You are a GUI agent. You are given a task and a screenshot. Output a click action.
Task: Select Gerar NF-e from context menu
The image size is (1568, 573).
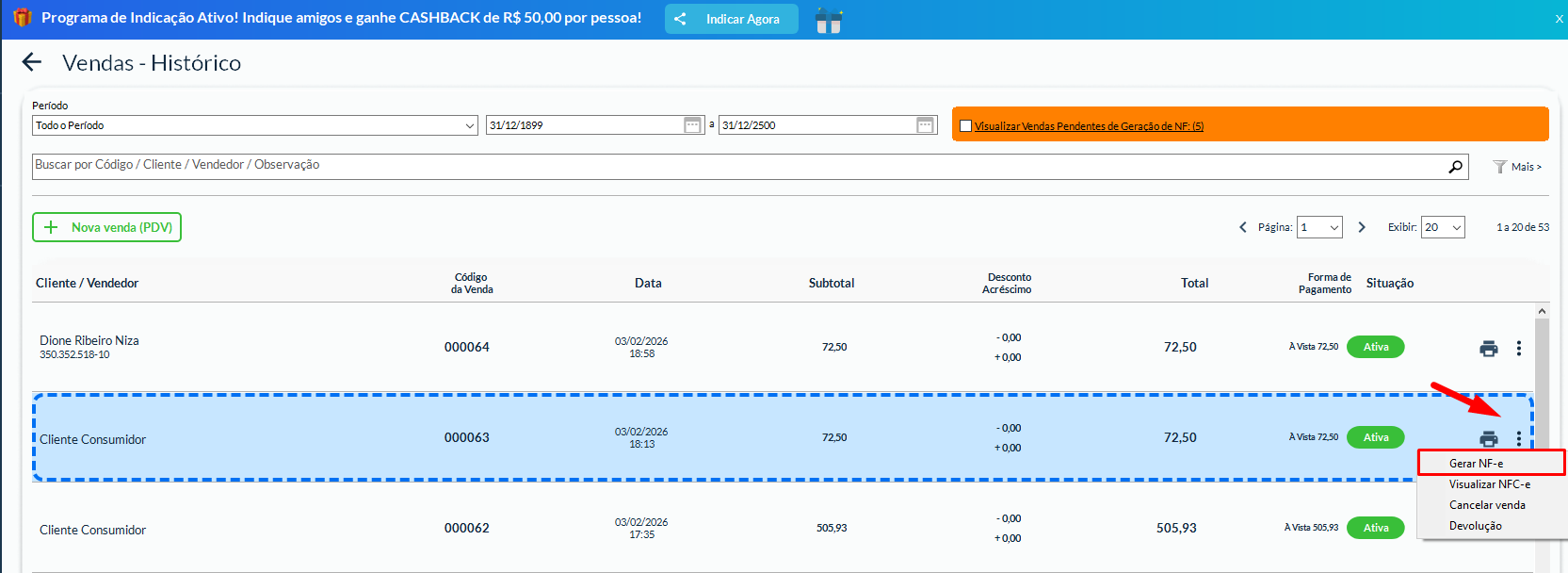1476,464
